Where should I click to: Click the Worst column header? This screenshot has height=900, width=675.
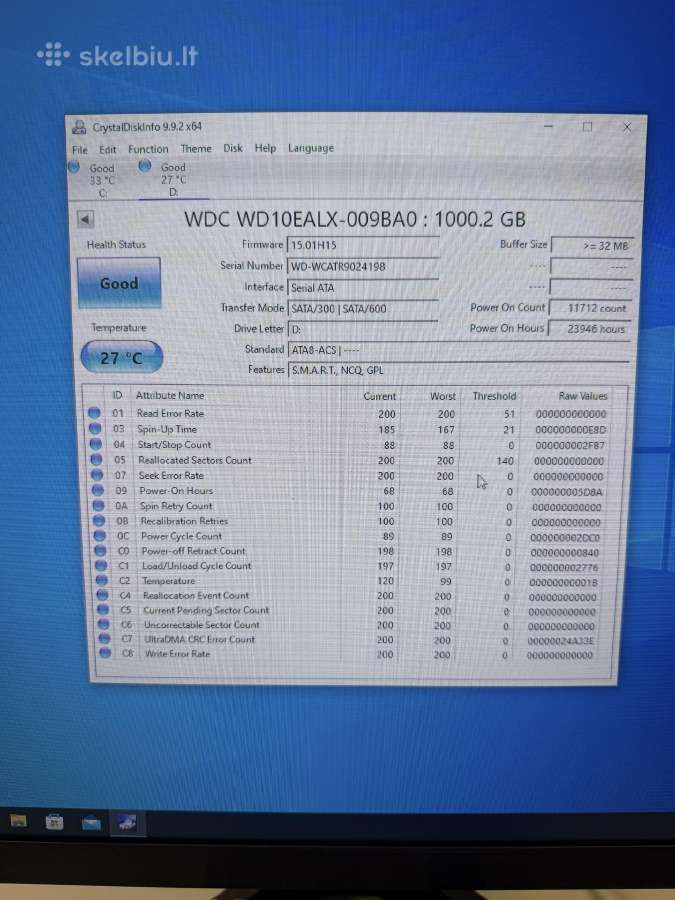coord(443,396)
